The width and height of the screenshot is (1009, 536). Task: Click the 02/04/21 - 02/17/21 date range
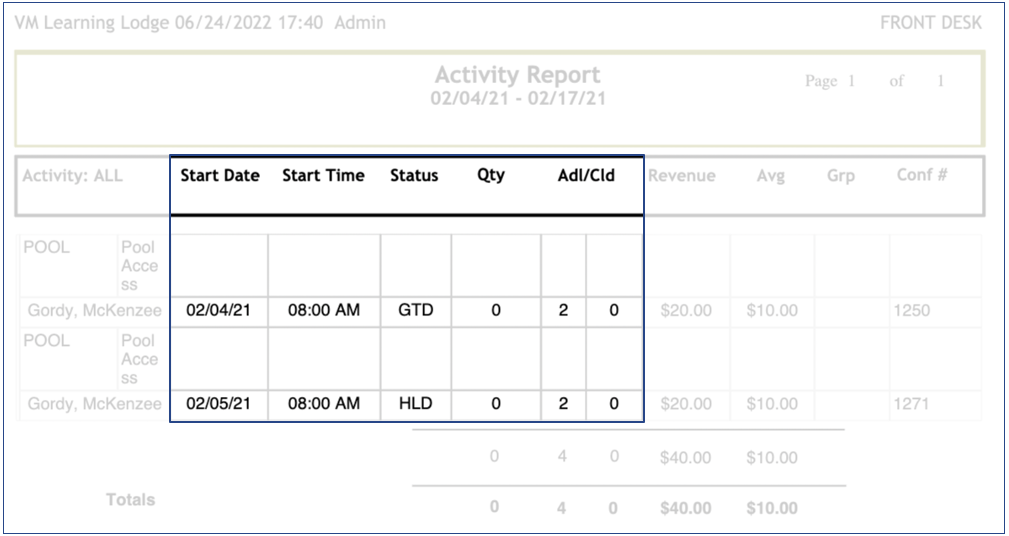tap(518, 99)
